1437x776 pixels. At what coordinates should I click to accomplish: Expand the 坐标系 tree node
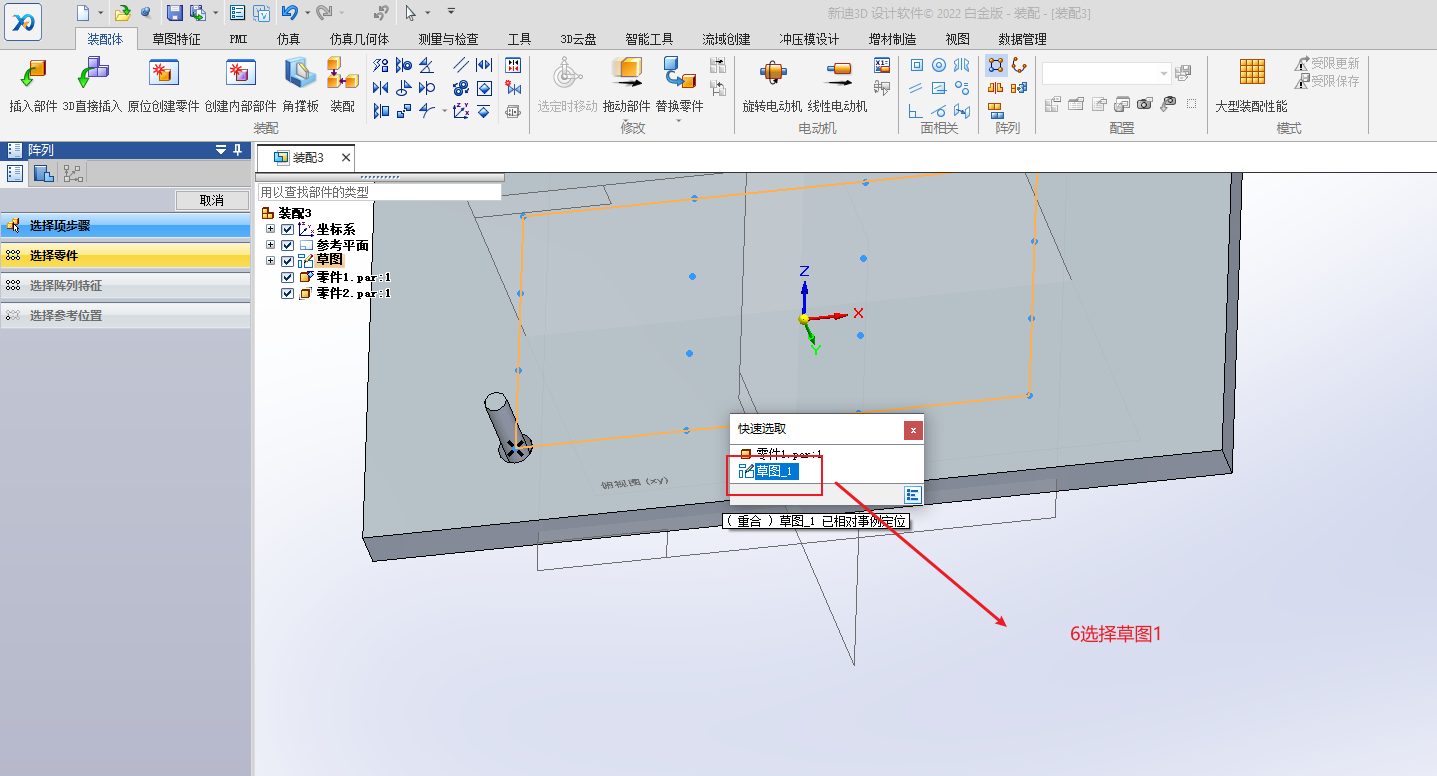270,230
